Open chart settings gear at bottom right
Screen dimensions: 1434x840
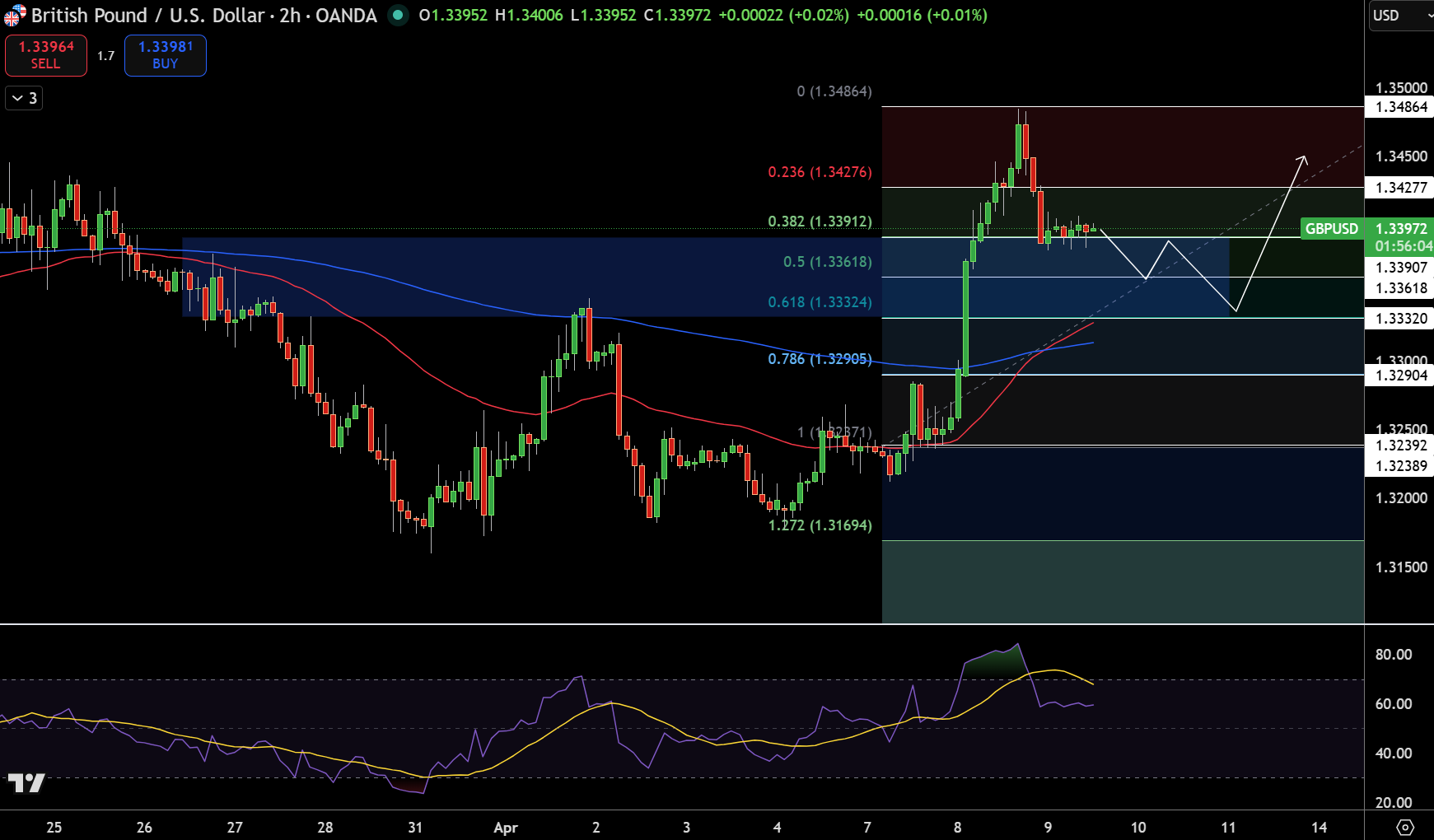point(1406,827)
